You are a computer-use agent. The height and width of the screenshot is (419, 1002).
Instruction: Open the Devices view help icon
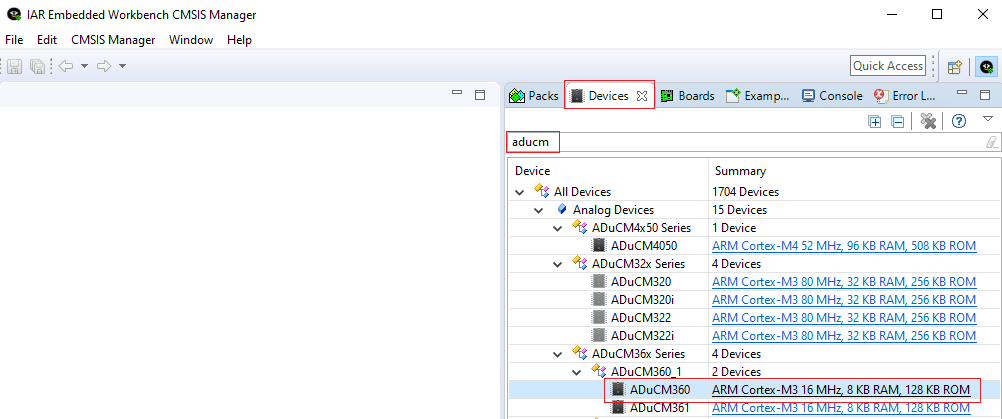pyautogui.click(x=958, y=121)
